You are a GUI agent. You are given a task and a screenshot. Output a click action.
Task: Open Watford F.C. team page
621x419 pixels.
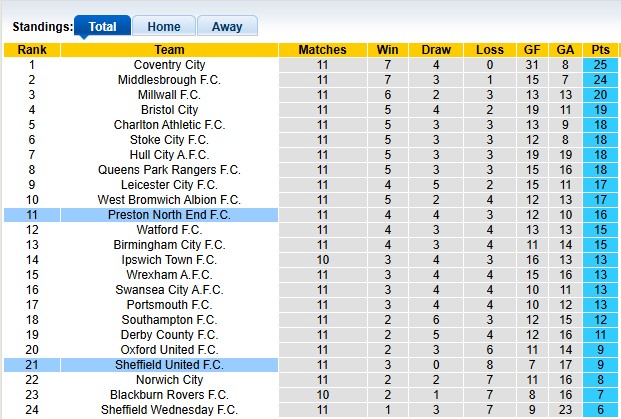169,230
